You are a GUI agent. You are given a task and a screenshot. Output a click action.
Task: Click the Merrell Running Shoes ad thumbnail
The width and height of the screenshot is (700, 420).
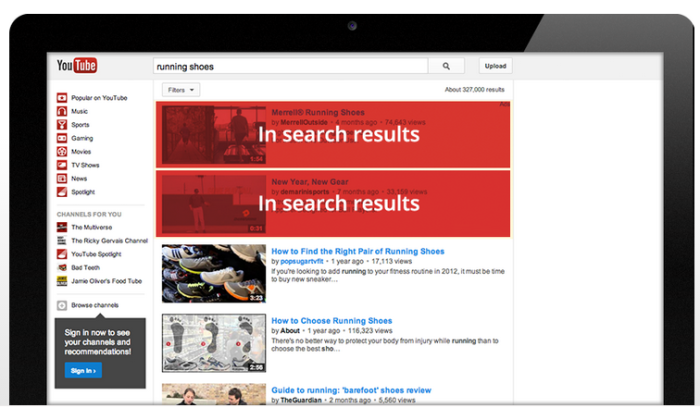(214, 135)
